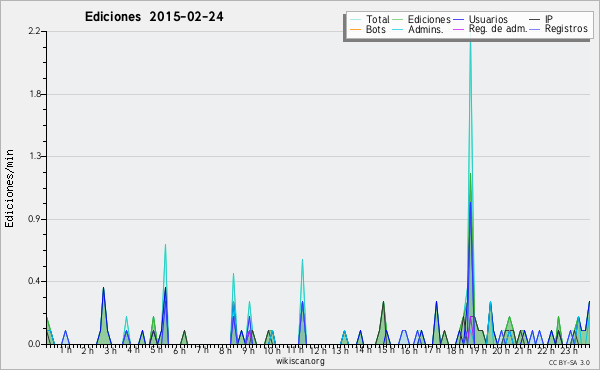
Task: Click the Total legend color swatch
Action: [355, 19]
